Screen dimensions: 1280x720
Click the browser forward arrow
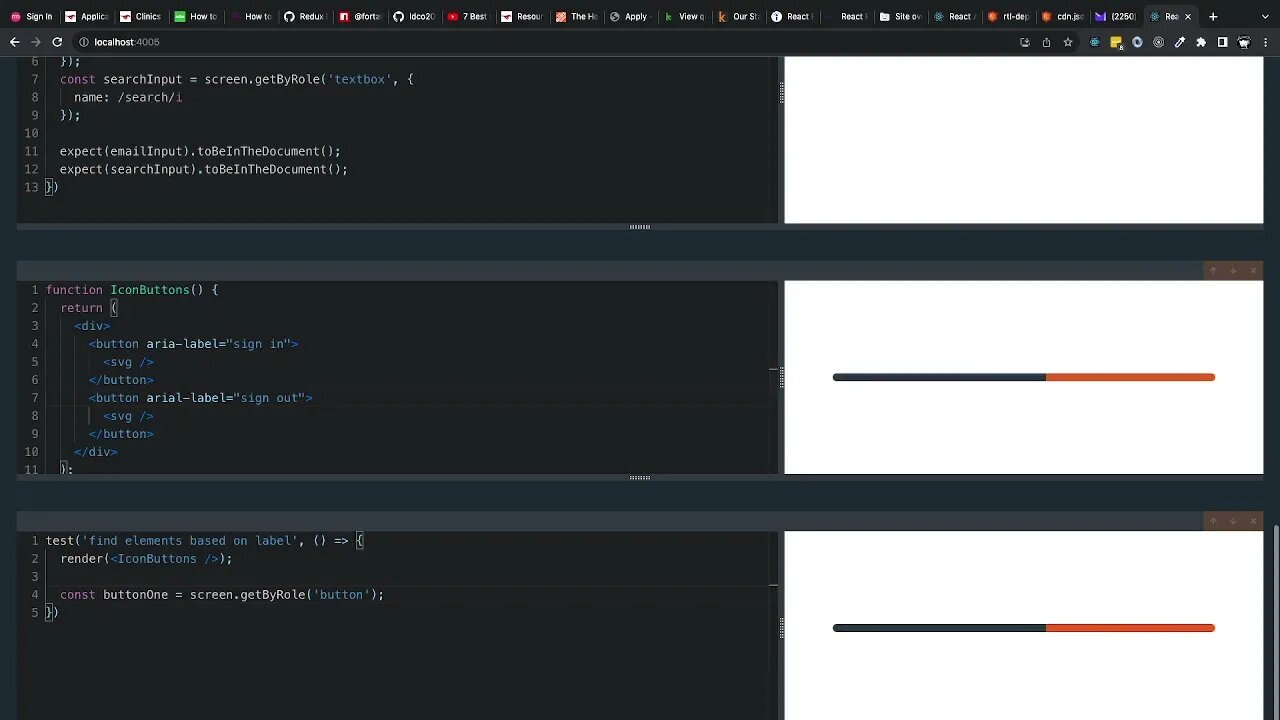pyautogui.click(x=35, y=42)
